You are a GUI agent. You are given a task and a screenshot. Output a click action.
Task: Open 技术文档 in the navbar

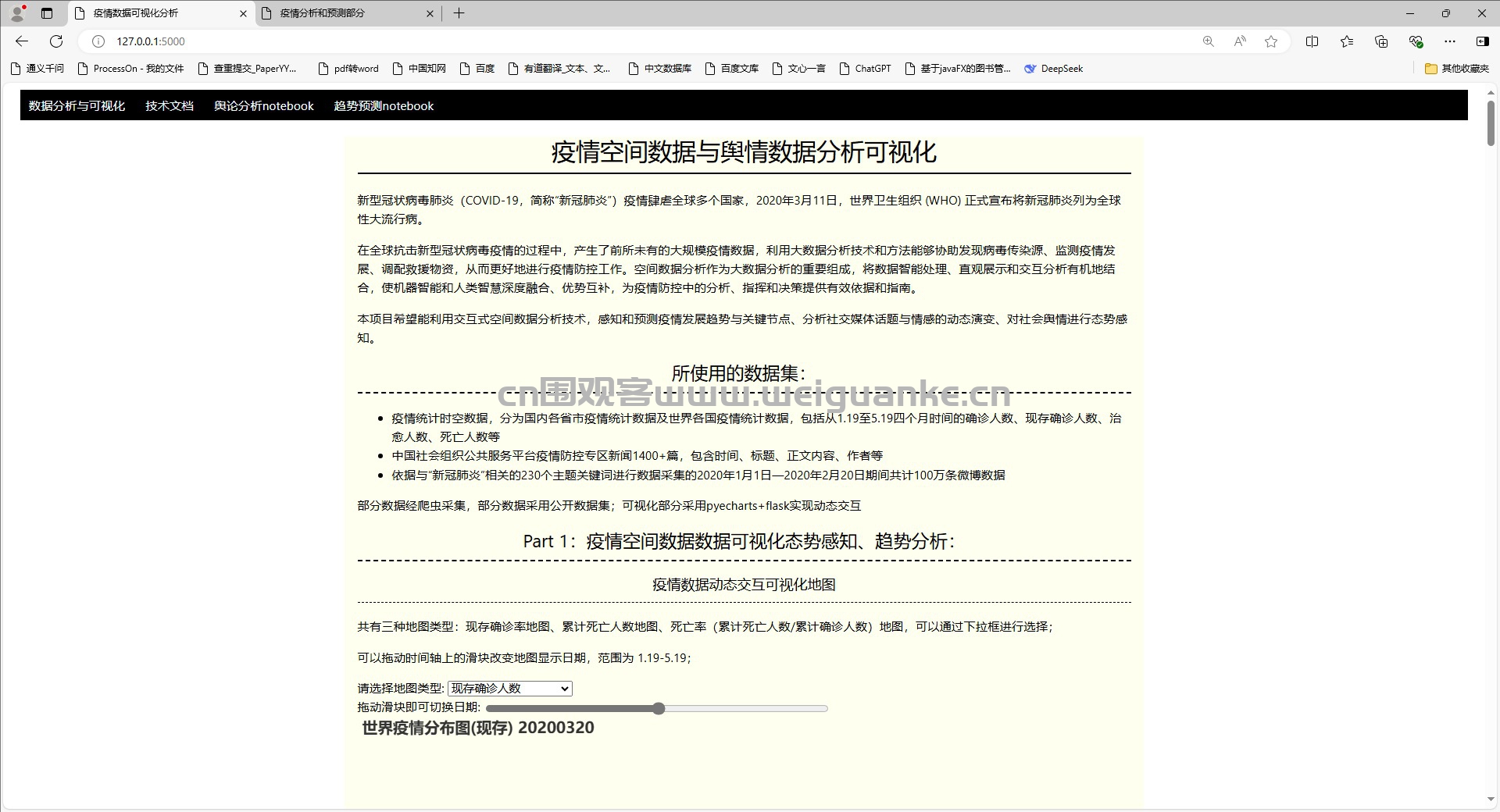(170, 106)
